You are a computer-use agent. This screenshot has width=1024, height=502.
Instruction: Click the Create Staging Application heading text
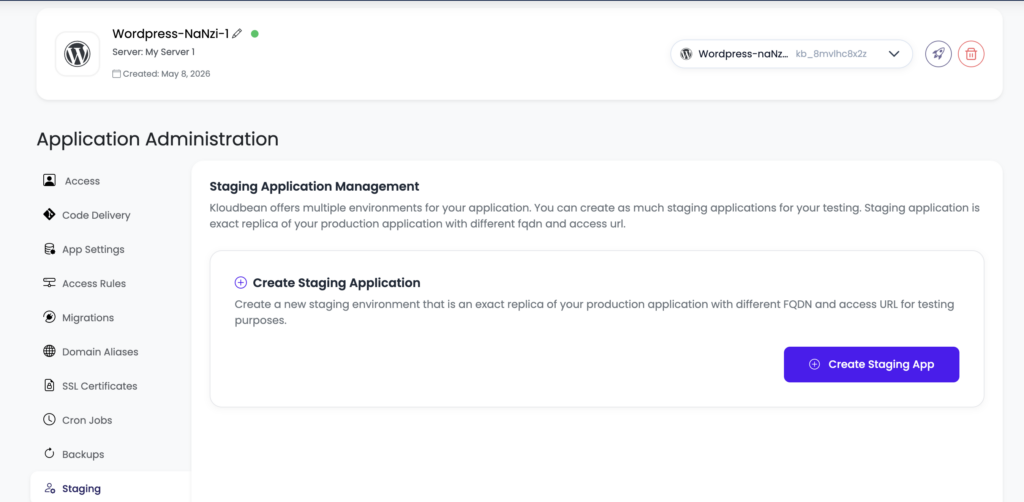[336, 283]
